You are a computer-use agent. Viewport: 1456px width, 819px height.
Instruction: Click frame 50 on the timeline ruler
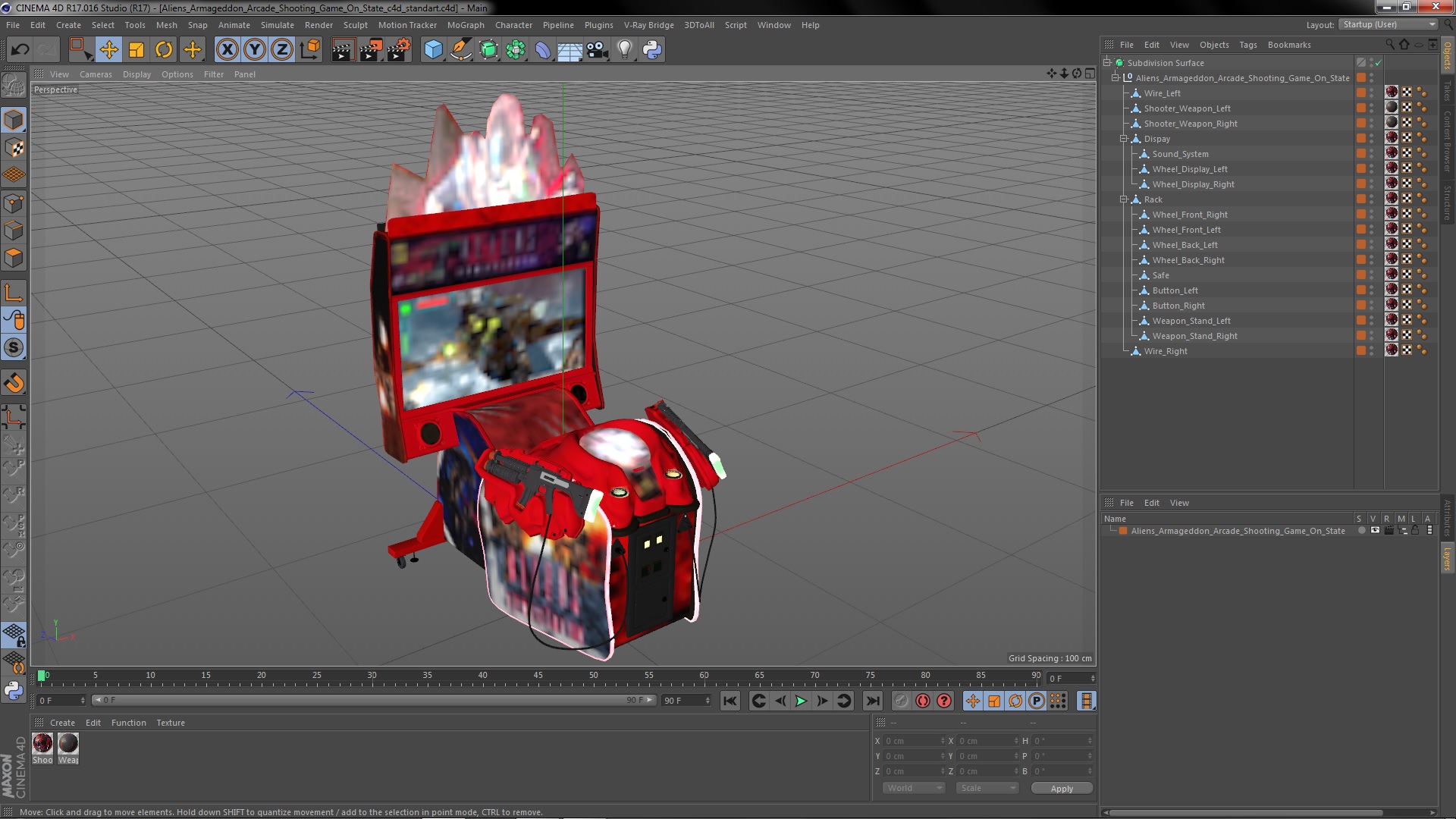(593, 675)
